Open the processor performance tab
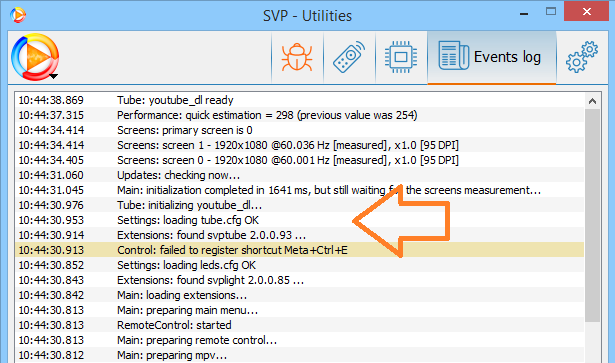 [401, 57]
